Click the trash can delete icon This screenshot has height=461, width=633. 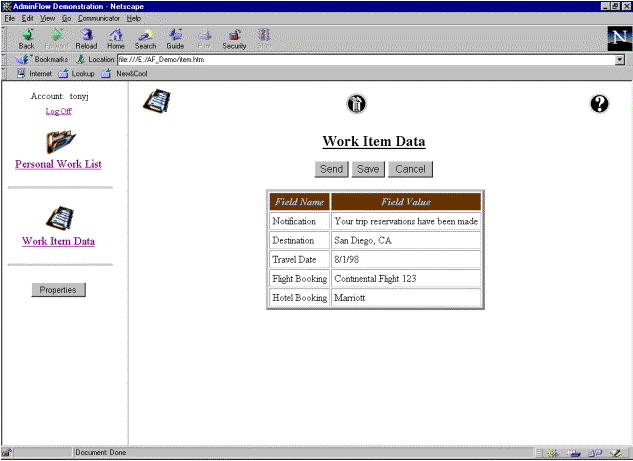point(357,104)
